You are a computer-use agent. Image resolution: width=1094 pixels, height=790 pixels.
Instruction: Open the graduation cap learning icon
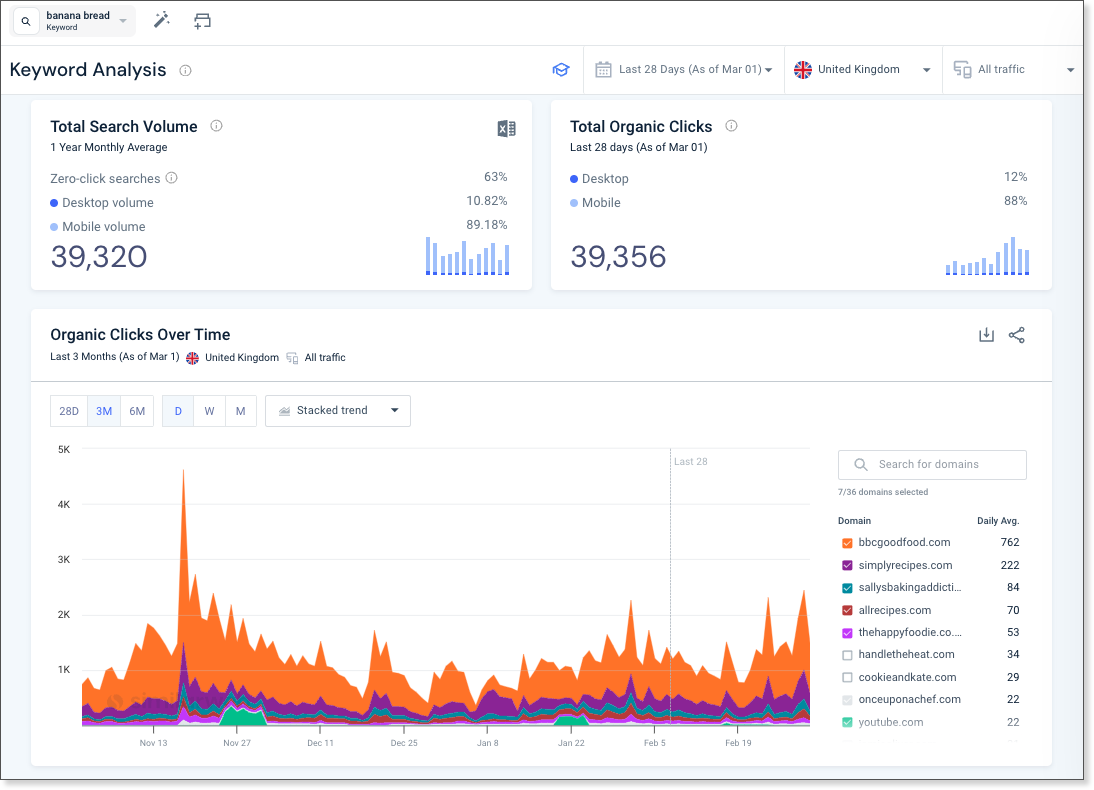pos(561,70)
